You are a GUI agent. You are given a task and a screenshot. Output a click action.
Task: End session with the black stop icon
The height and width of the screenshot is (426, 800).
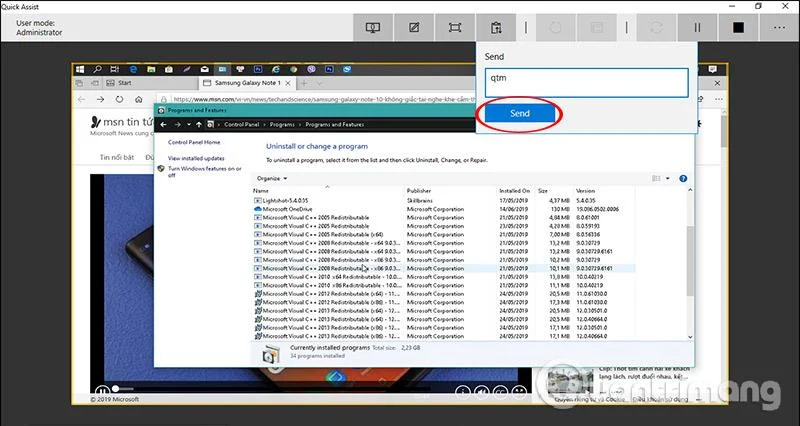738,28
